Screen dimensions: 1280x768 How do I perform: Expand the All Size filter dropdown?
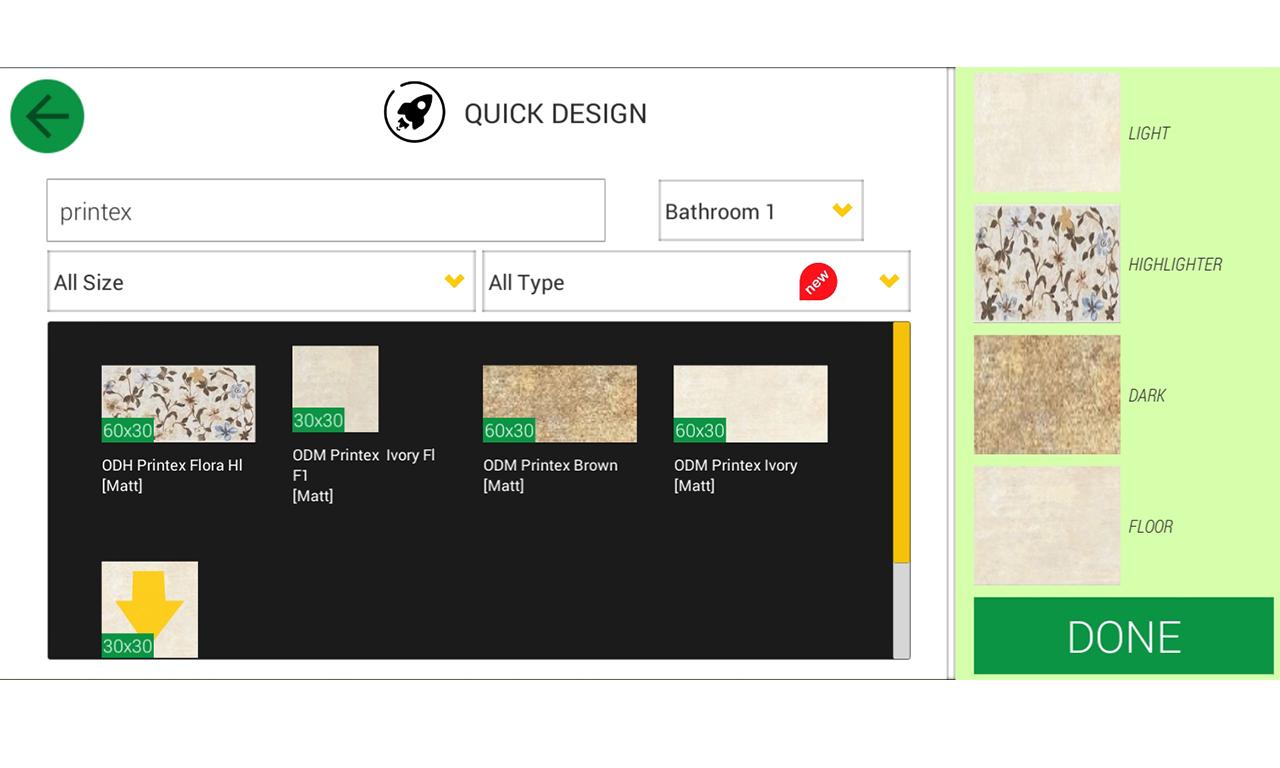pyautogui.click(x=261, y=282)
